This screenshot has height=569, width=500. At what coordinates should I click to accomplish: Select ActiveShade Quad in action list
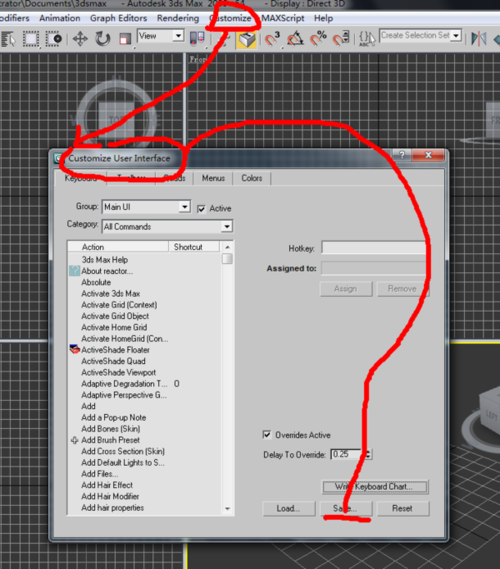click(113, 361)
